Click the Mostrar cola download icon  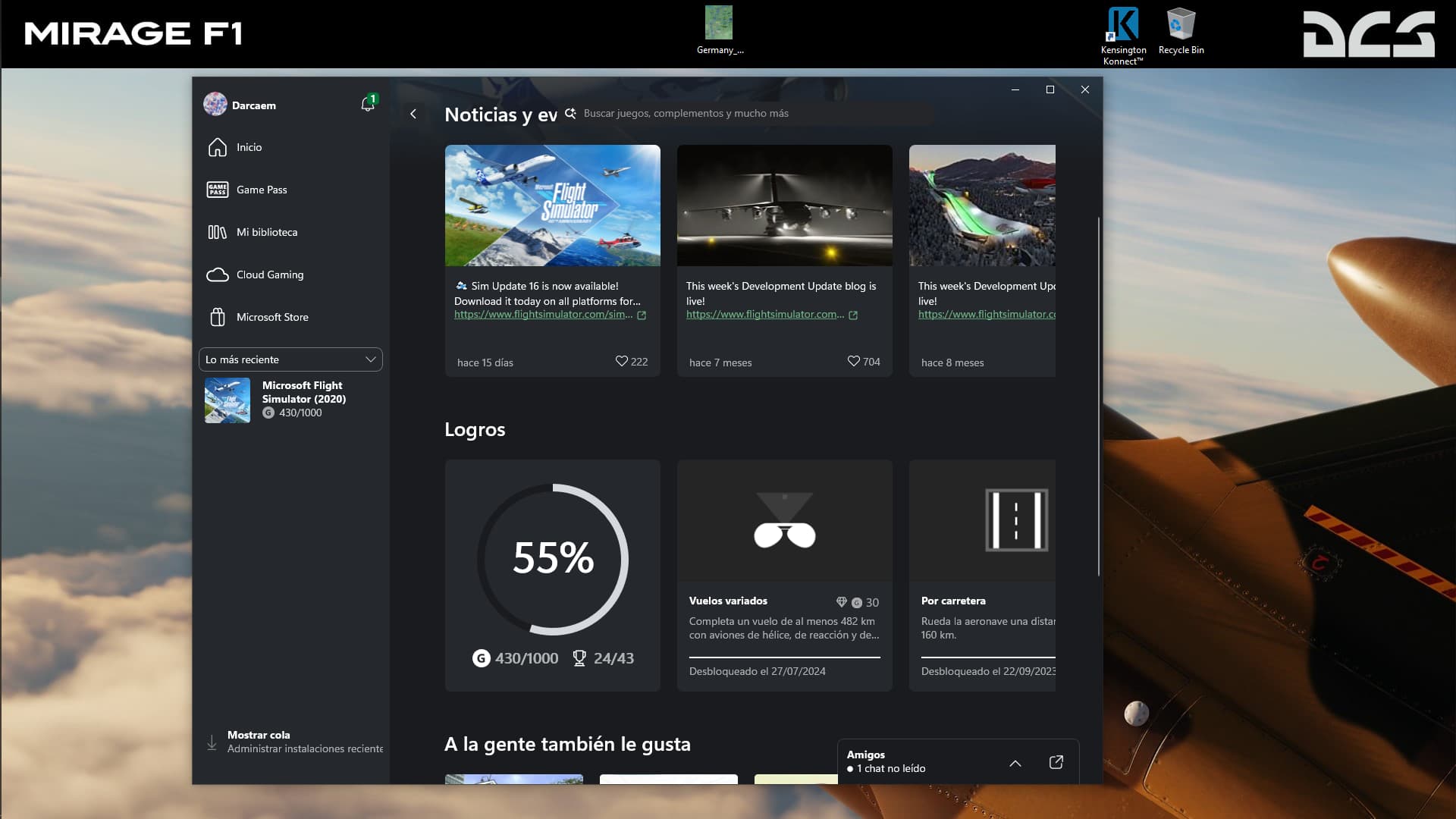pyautogui.click(x=212, y=742)
